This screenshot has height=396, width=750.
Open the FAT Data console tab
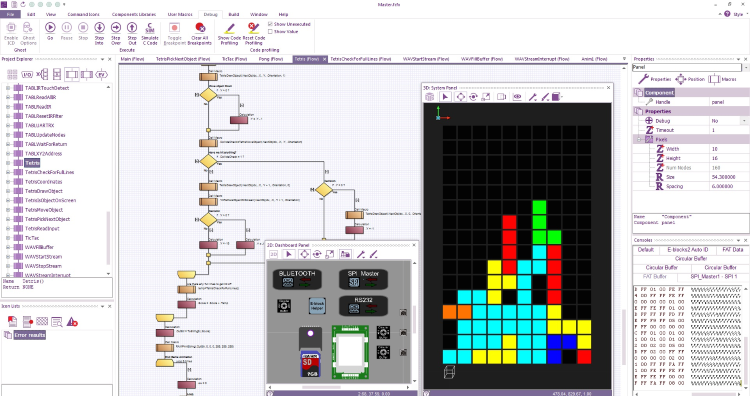[732, 250]
